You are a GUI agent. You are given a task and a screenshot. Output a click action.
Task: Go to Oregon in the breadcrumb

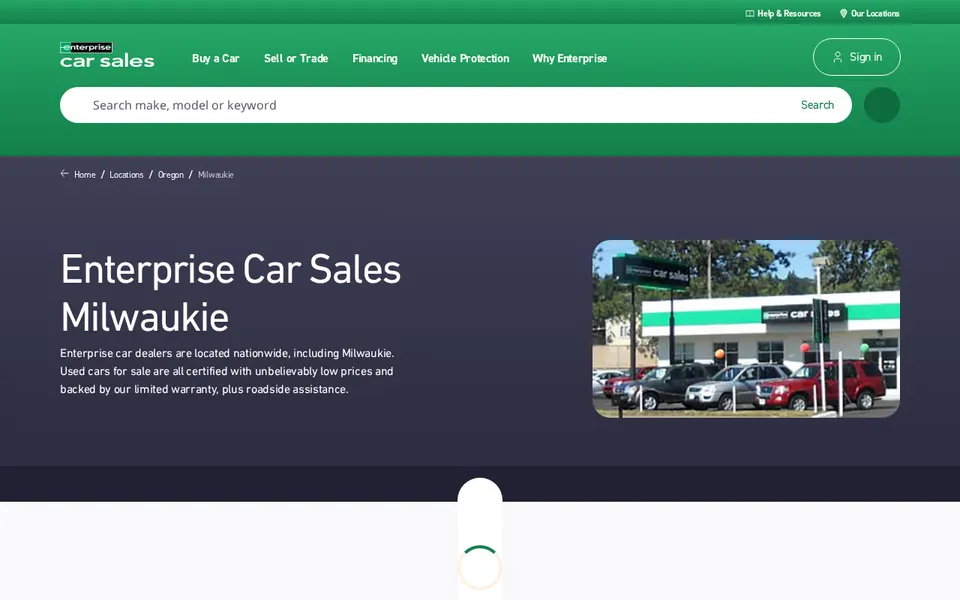click(171, 174)
